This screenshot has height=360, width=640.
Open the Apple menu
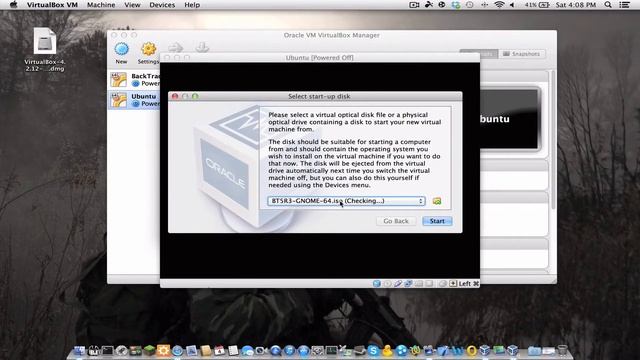[13, 5]
